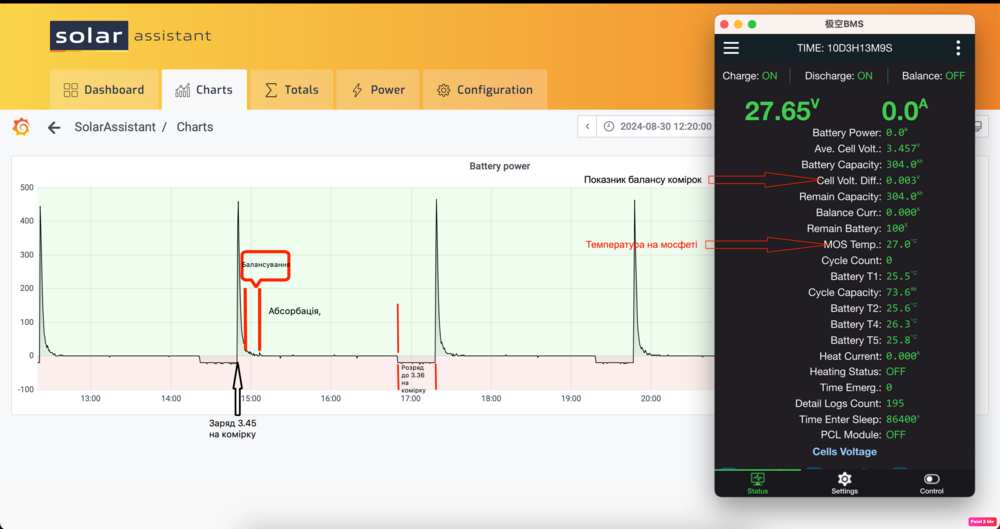Screen dimensions: 1000x529
Task: Open the Settings gear in BMS bottom bar
Action: (x=844, y=480)
